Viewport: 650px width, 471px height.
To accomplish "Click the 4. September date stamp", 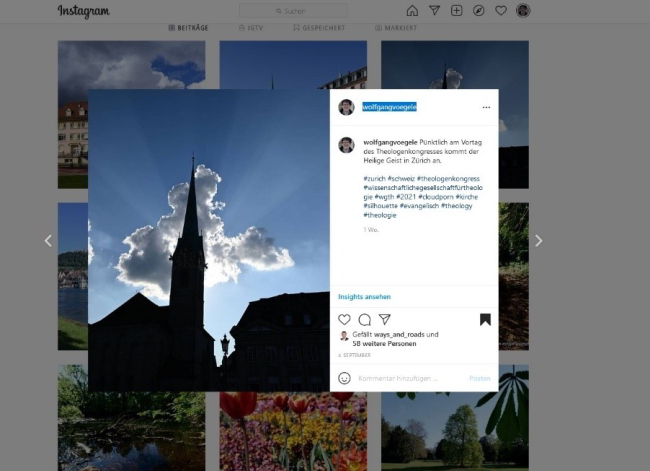I will [x=354, y=355].
